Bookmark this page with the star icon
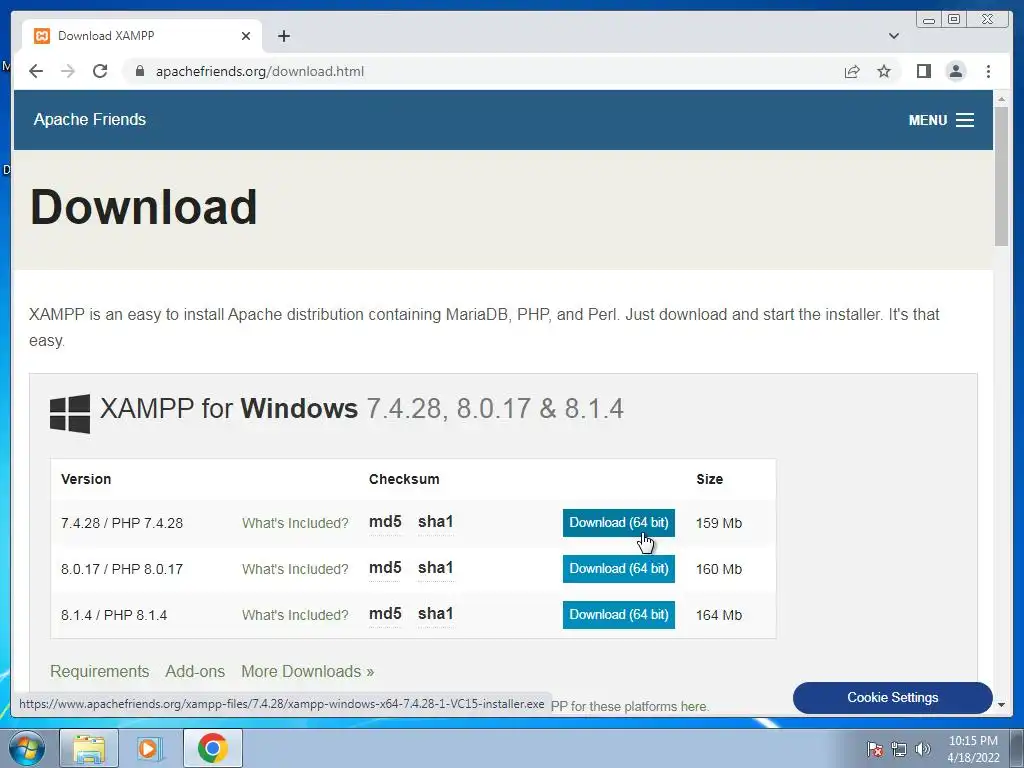 [884, 71]
